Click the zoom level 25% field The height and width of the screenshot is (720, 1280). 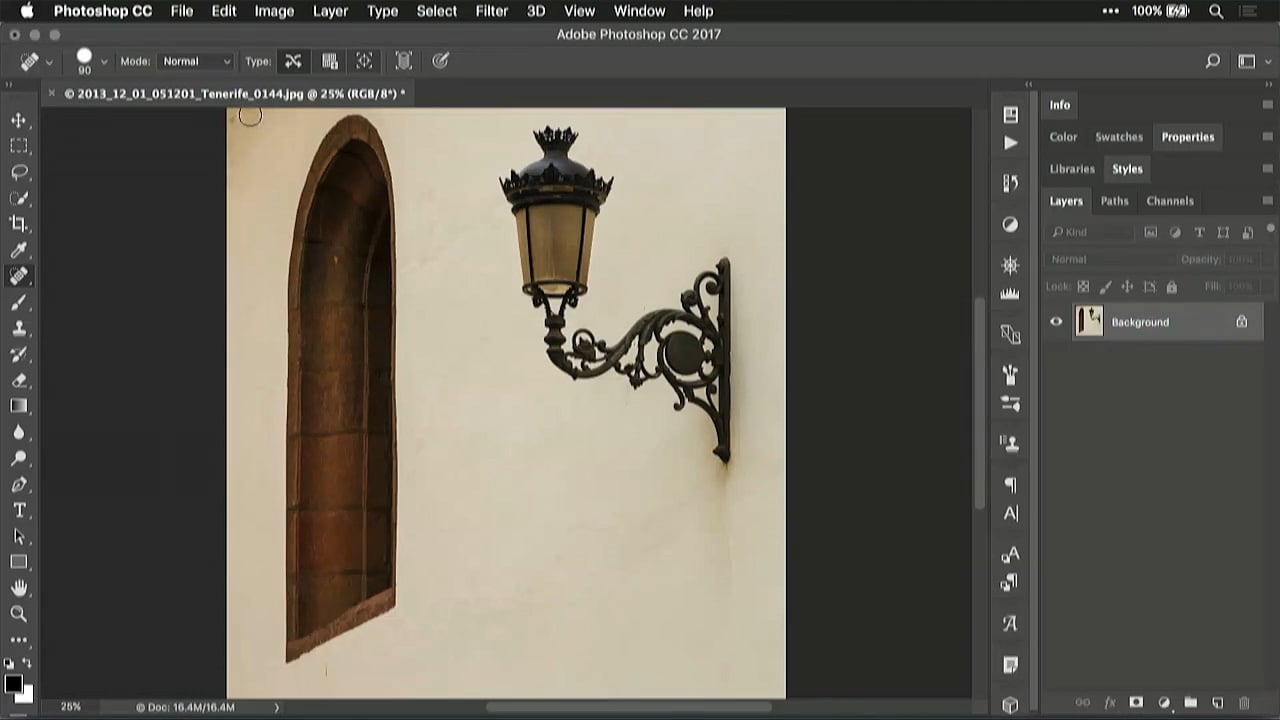(x=70, y=707)
